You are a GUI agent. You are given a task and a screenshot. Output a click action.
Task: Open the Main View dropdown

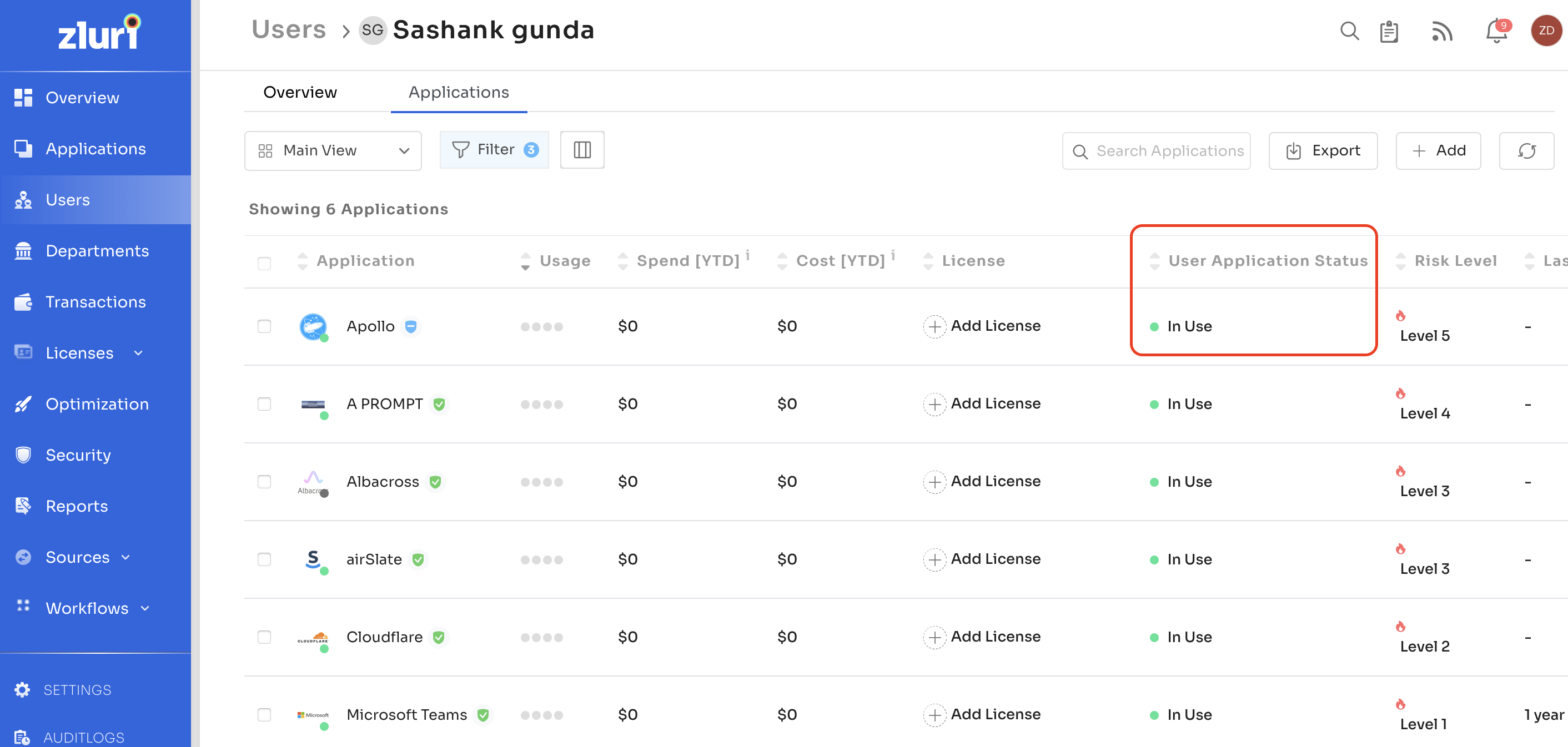(333, 150)
